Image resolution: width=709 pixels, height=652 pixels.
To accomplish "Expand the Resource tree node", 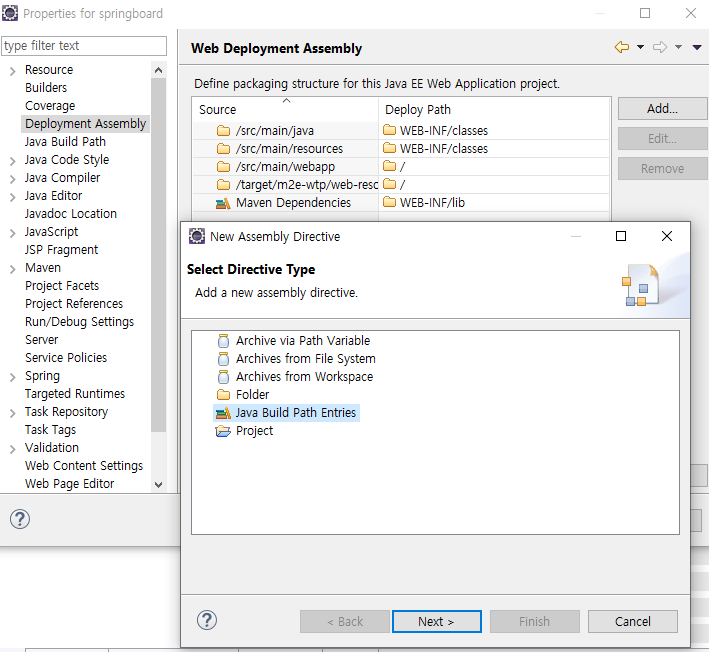I will (13, 71).
